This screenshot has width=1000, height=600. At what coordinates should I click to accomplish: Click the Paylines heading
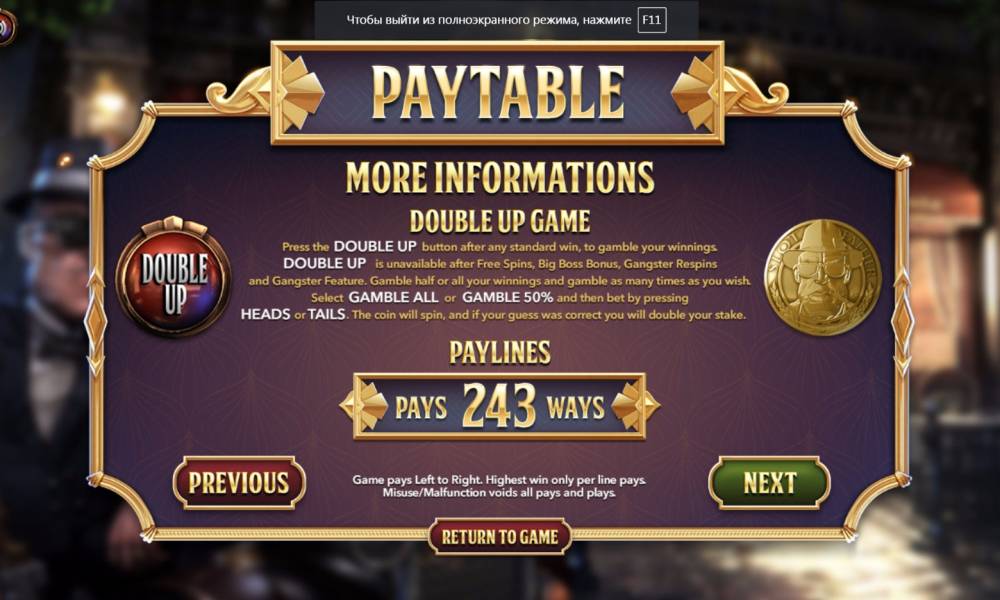click(x=500, y=352)
